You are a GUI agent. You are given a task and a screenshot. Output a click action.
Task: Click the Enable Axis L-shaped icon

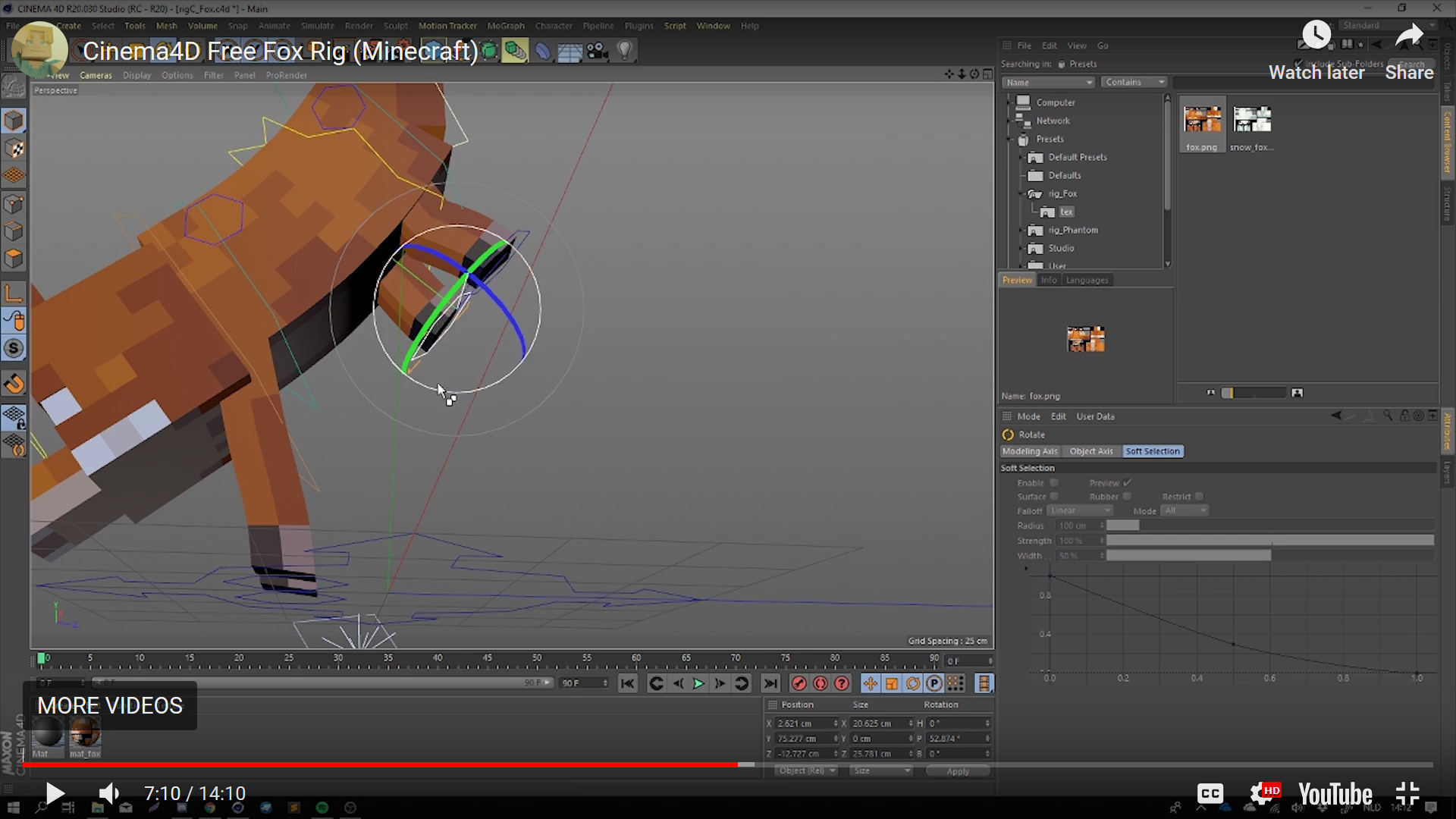point(14,293)
